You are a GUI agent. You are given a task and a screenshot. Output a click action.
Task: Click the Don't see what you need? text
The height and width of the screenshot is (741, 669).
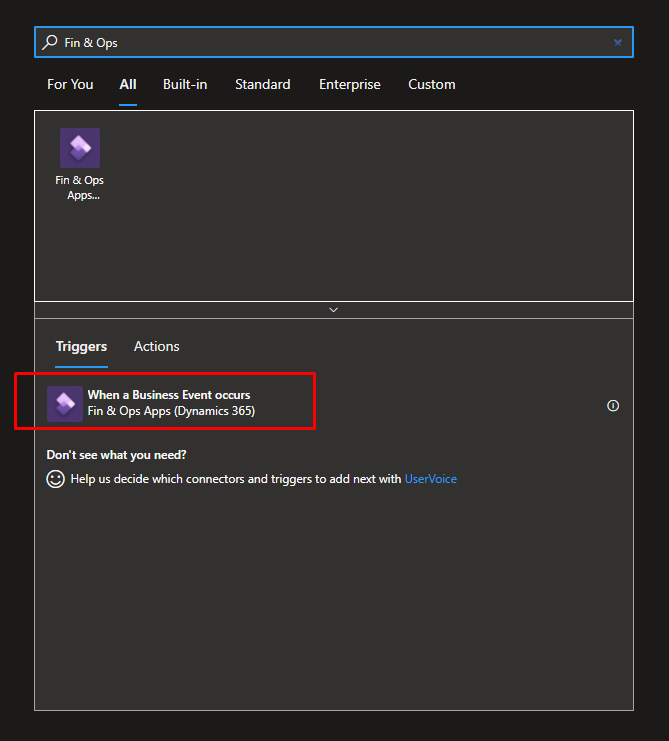point(116,455)
